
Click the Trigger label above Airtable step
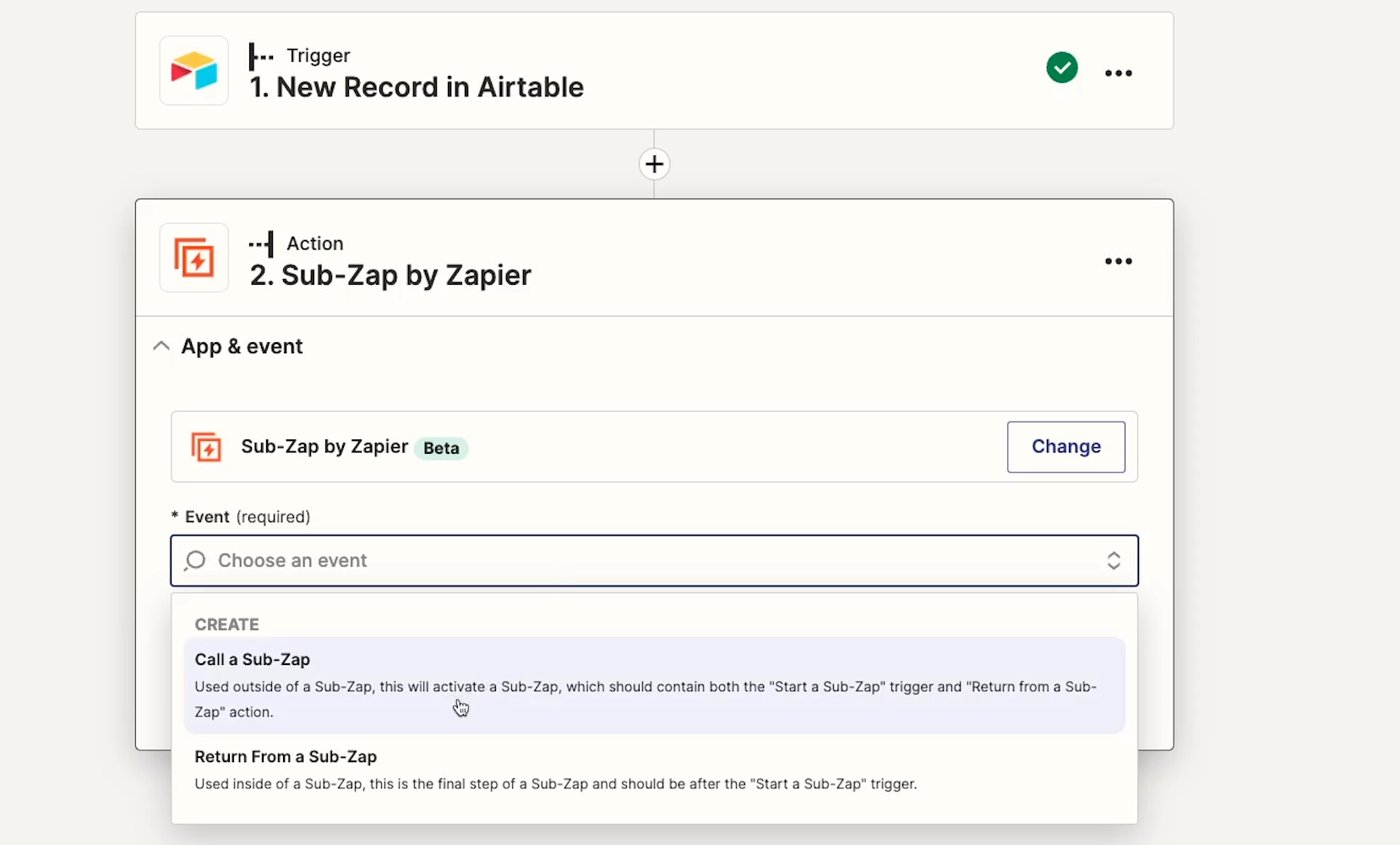pos(319,56)
